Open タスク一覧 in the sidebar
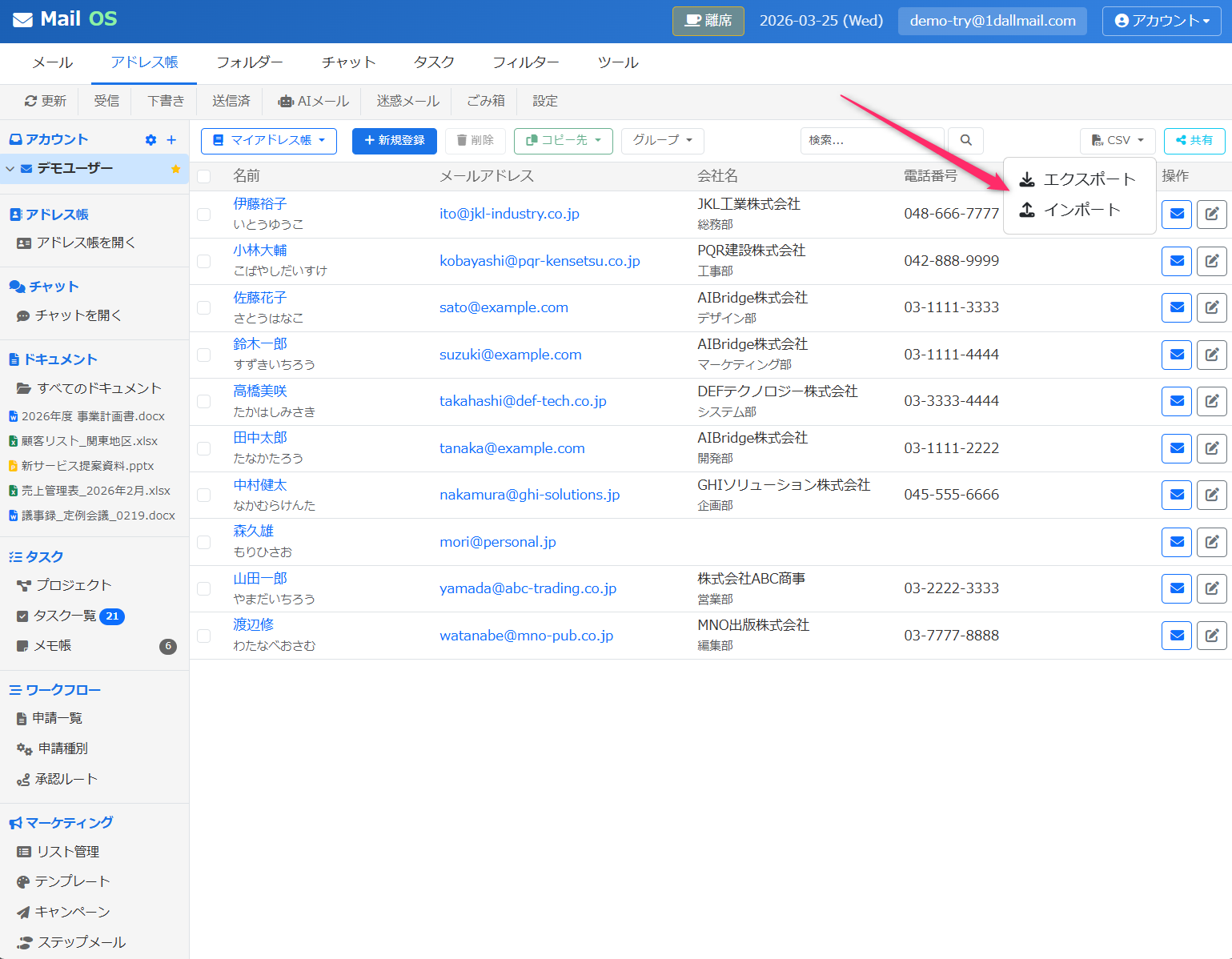Image resolution: width=1232 pixels, height=959 pixels. click(65, 616)
